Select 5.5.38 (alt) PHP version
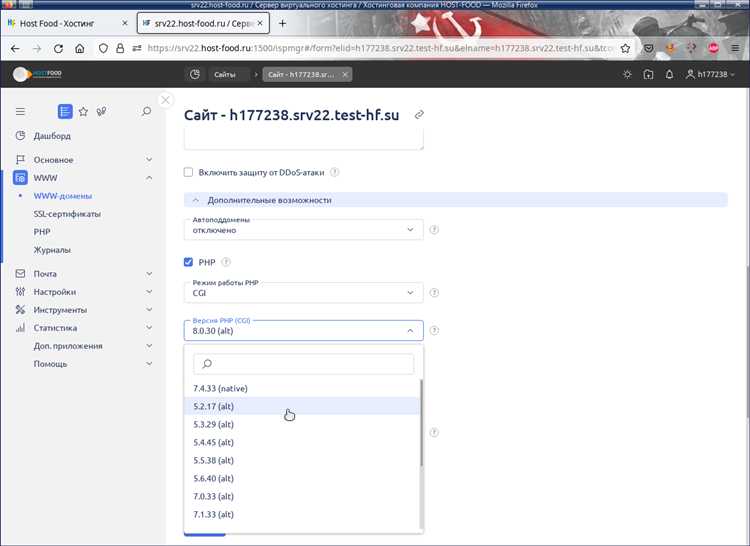 pos(302,460)
